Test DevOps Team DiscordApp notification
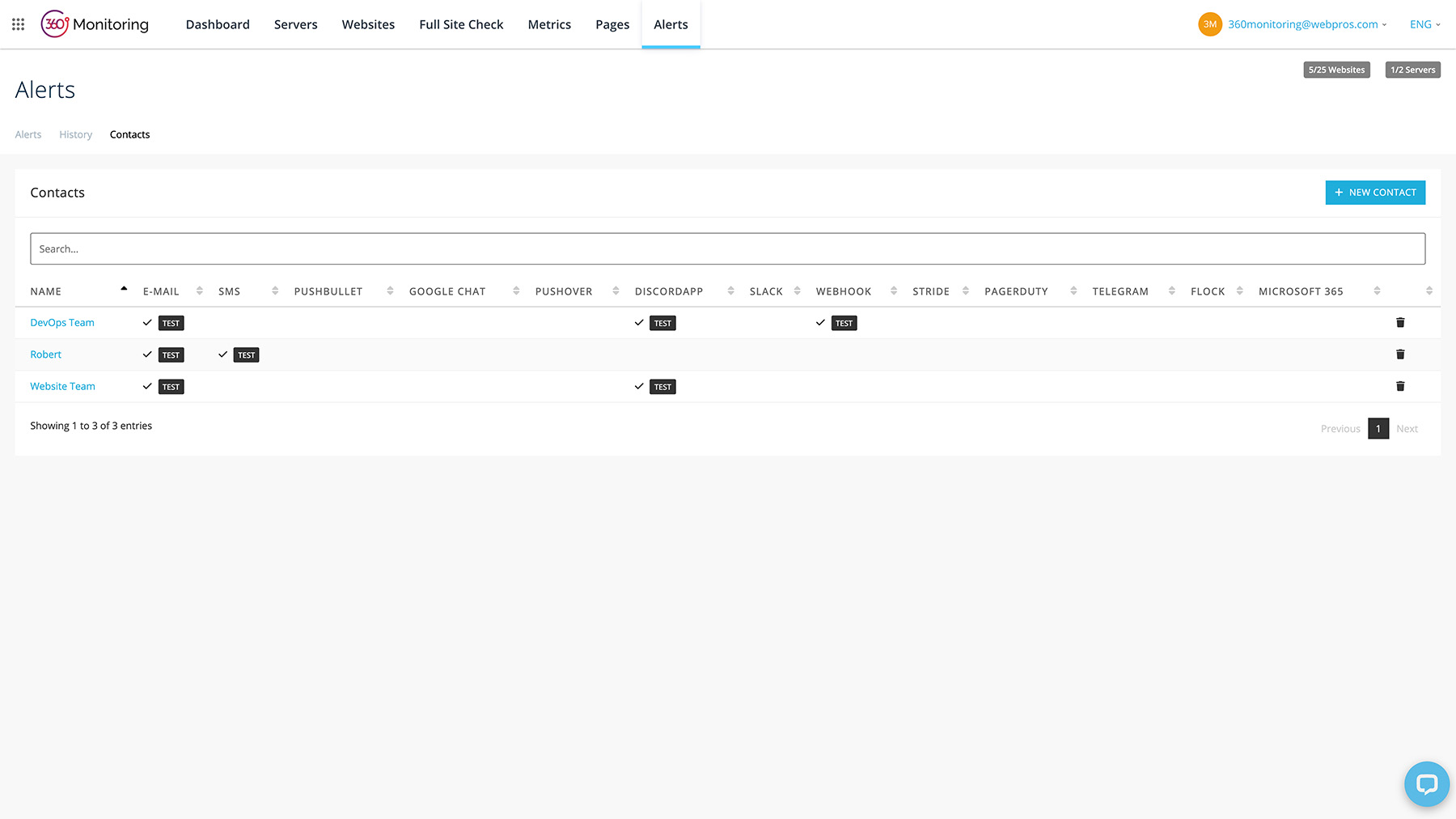The height and width of the screenshot is (819, 1456). coord(662,323)
